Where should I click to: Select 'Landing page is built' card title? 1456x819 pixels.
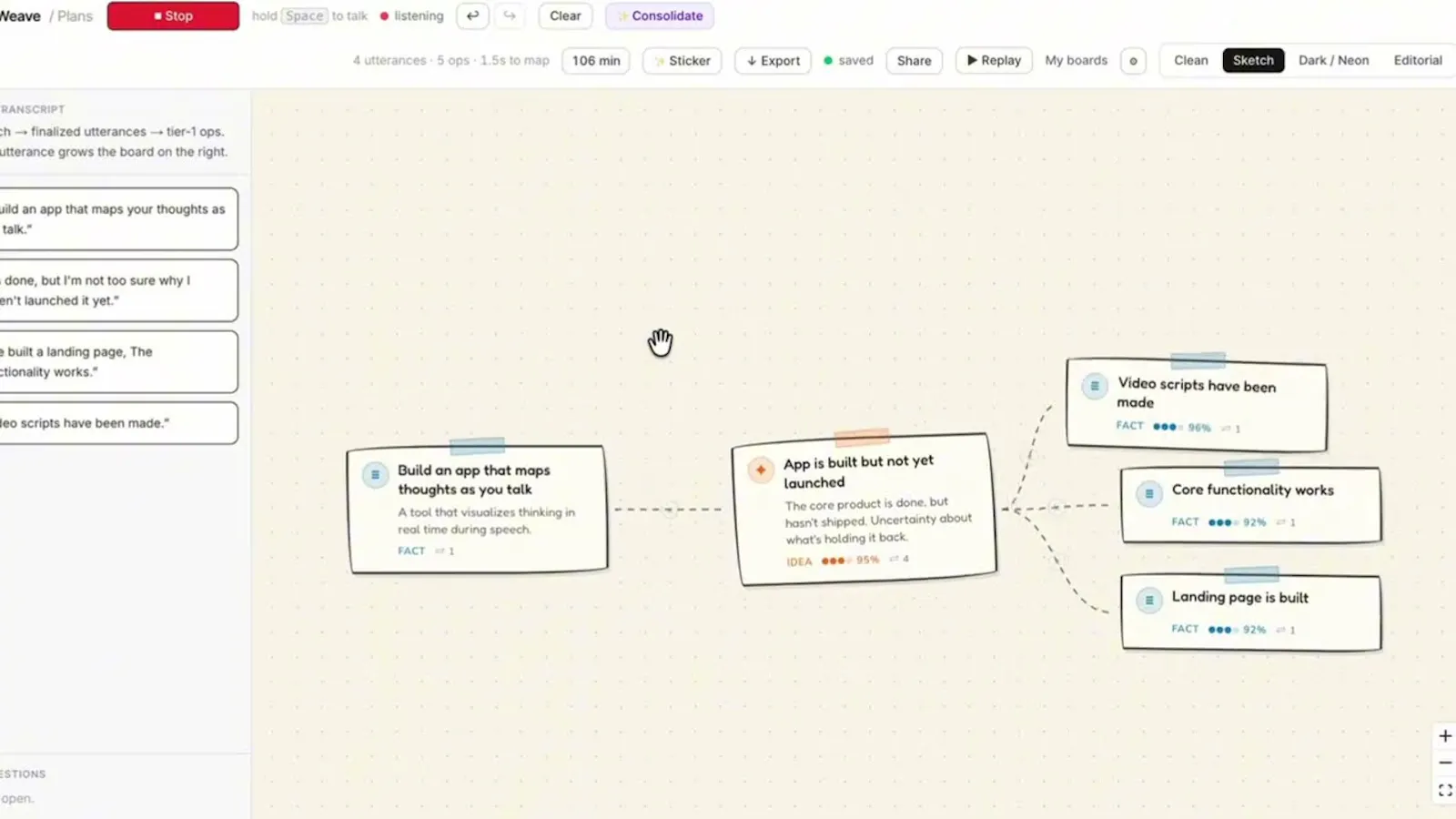point(1239,597)
